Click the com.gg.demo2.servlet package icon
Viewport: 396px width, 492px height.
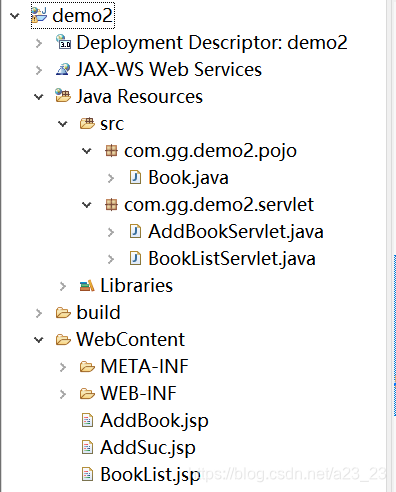tap(111, 204)
